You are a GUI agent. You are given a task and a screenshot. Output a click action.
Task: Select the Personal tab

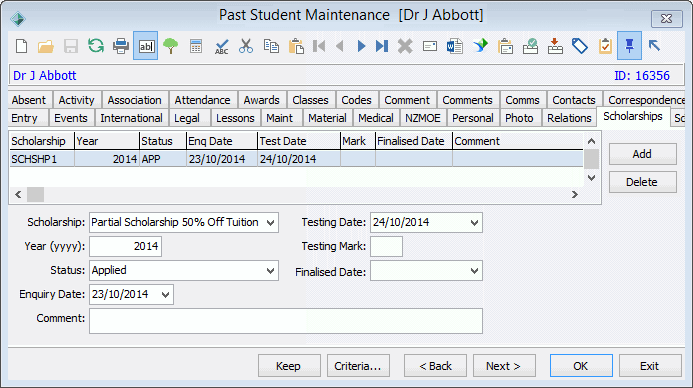pos(472,118)
